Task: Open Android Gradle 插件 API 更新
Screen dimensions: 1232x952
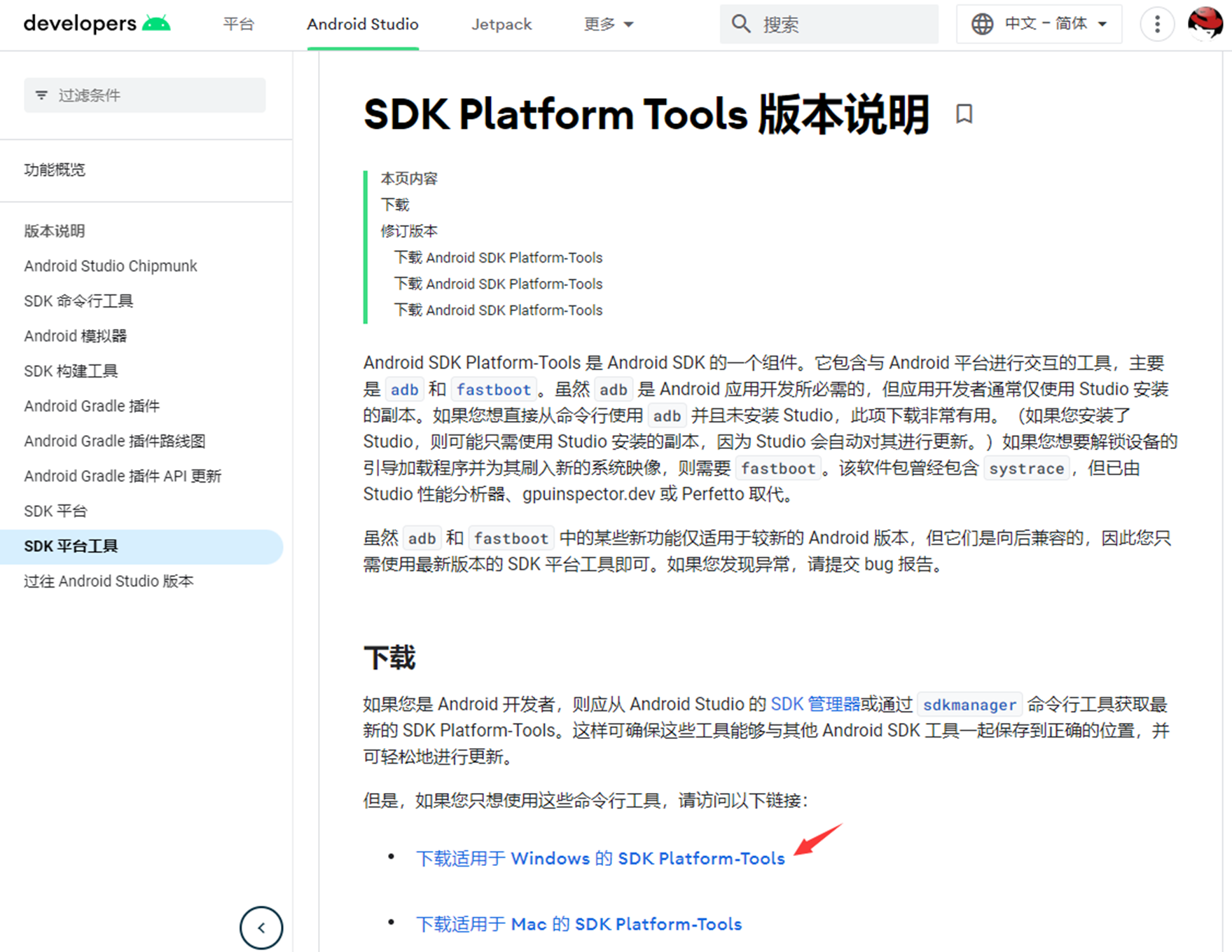Action: (x=123, y=476)
